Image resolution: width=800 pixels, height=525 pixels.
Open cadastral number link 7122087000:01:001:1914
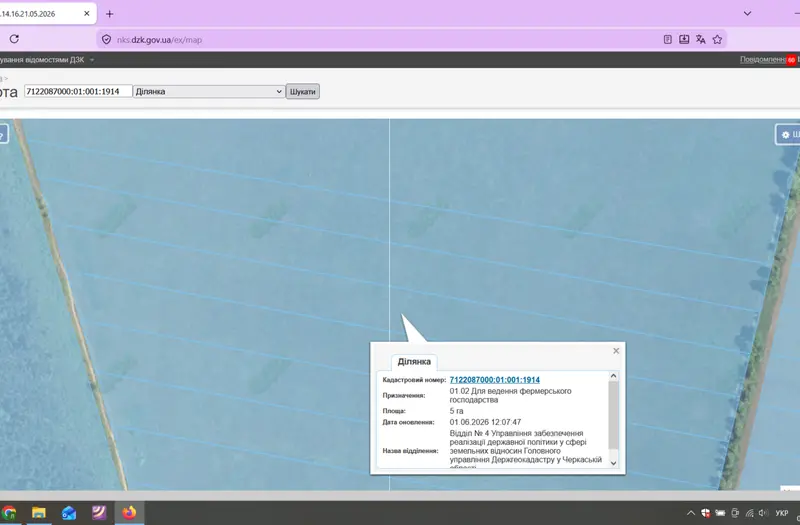click(x=494, y=380)
